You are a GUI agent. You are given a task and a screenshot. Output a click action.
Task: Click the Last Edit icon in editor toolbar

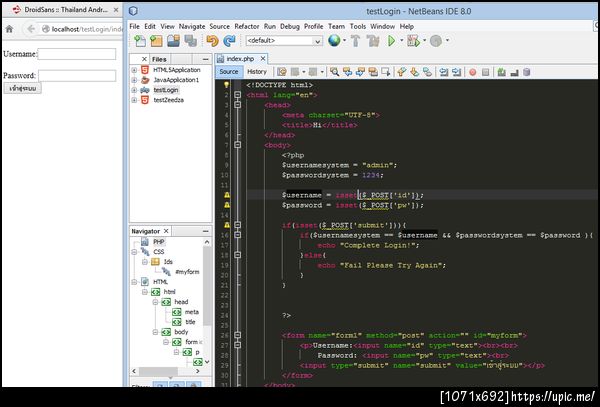[x=282, y=72]
